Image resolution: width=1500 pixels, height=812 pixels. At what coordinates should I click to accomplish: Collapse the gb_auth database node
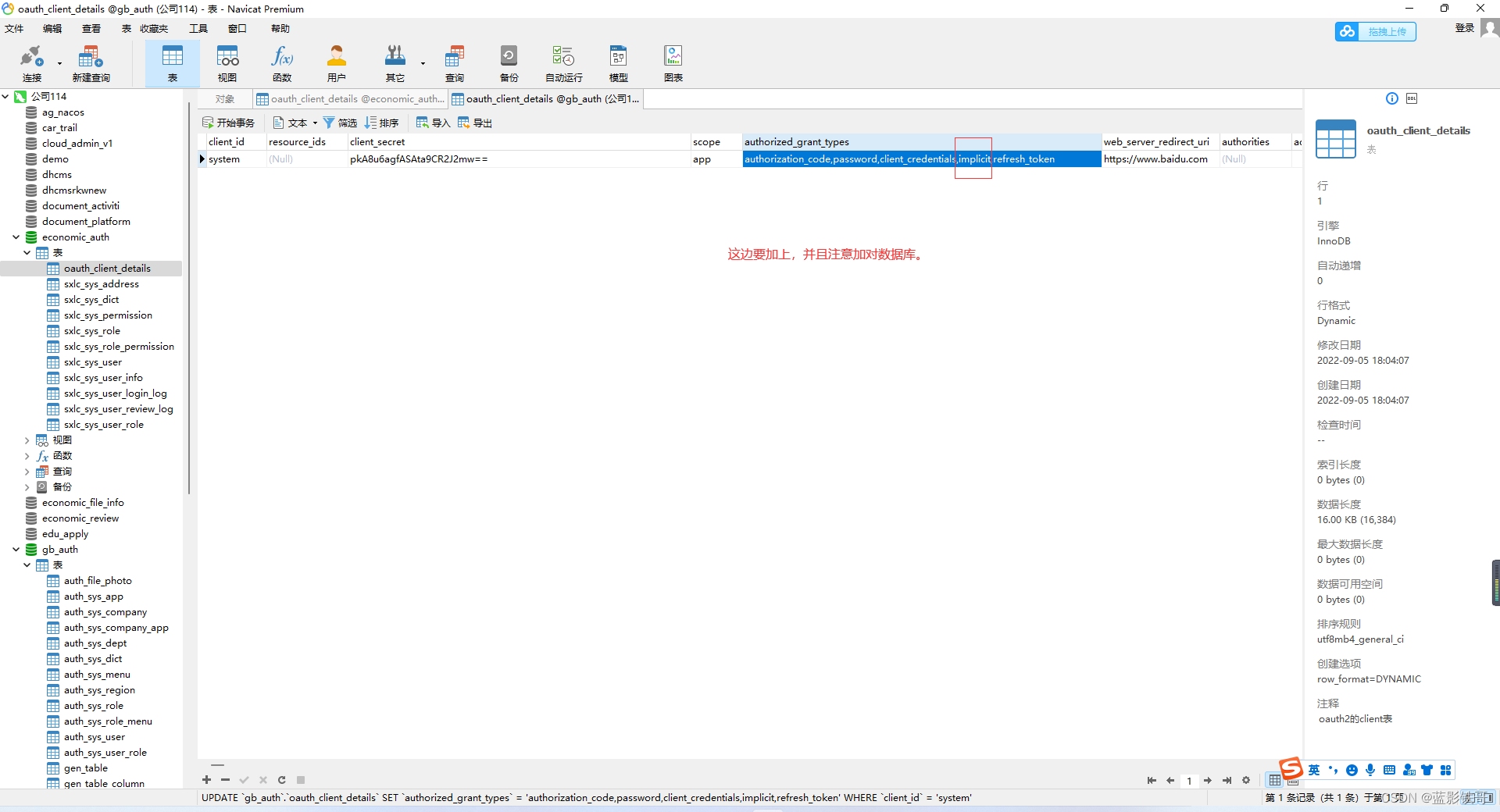(16, 549)
